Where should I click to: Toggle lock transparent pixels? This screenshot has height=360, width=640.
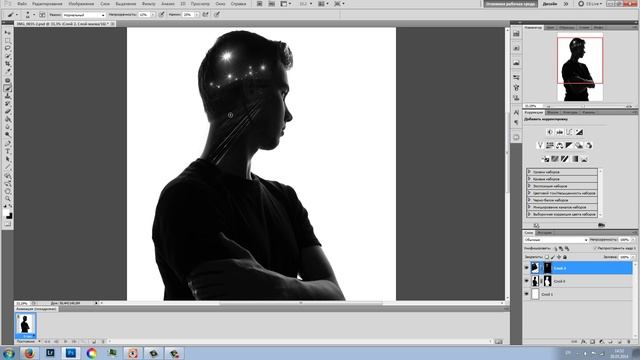tap(547, 257)
